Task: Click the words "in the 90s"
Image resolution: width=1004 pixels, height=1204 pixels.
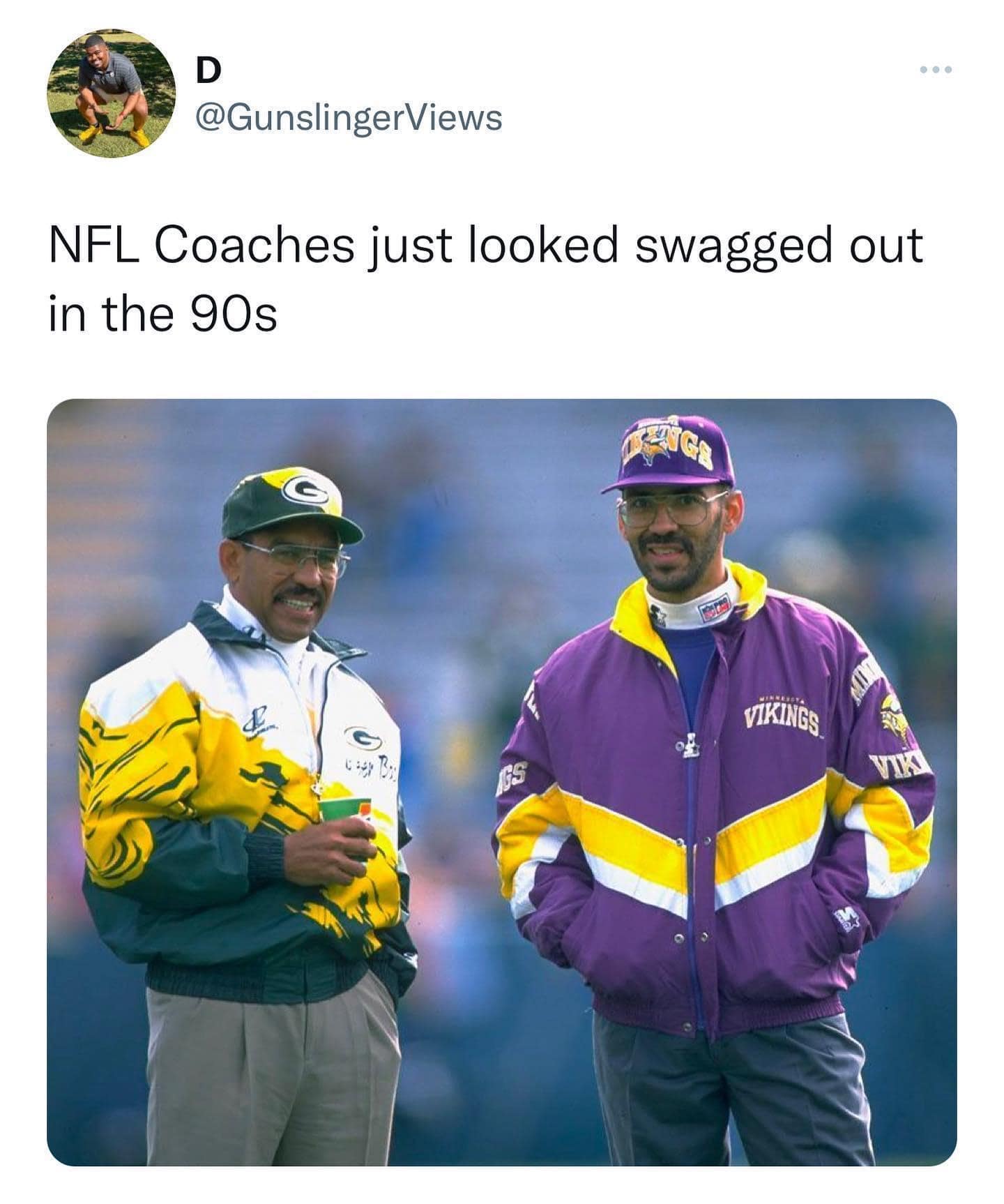Action: 163,314
